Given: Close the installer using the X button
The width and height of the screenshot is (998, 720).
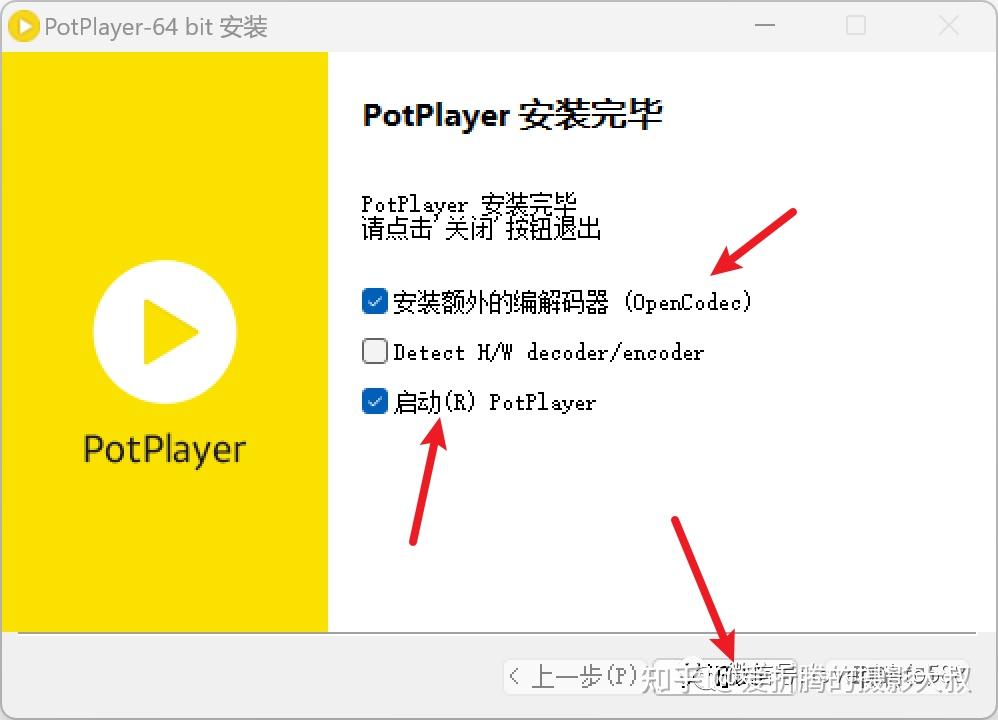Looking at the screenshot, I should click(x=948, y=25).
